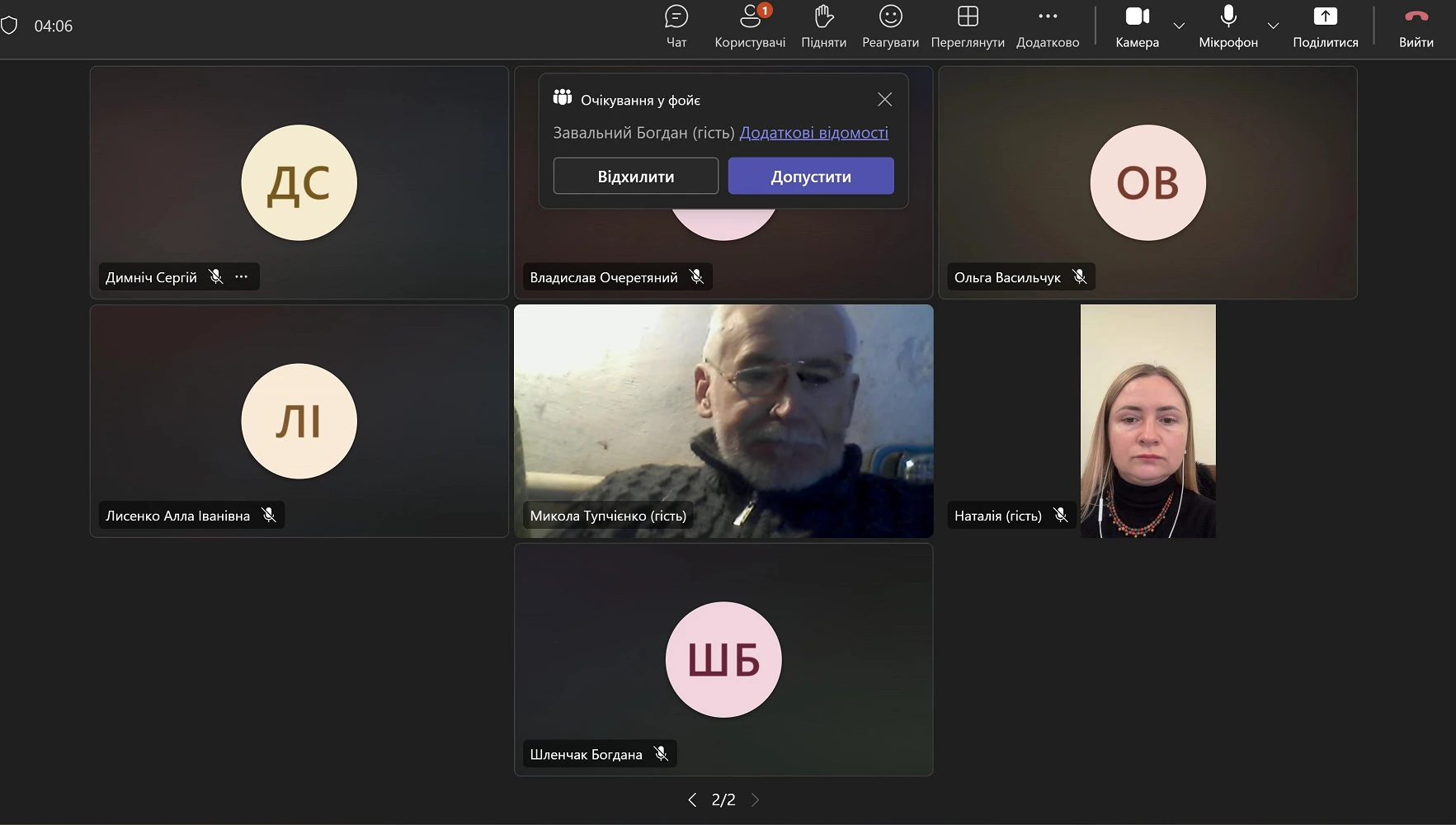The image size is (1456, 825).
Task: Open the Chat panel
Action: [676, 26]
